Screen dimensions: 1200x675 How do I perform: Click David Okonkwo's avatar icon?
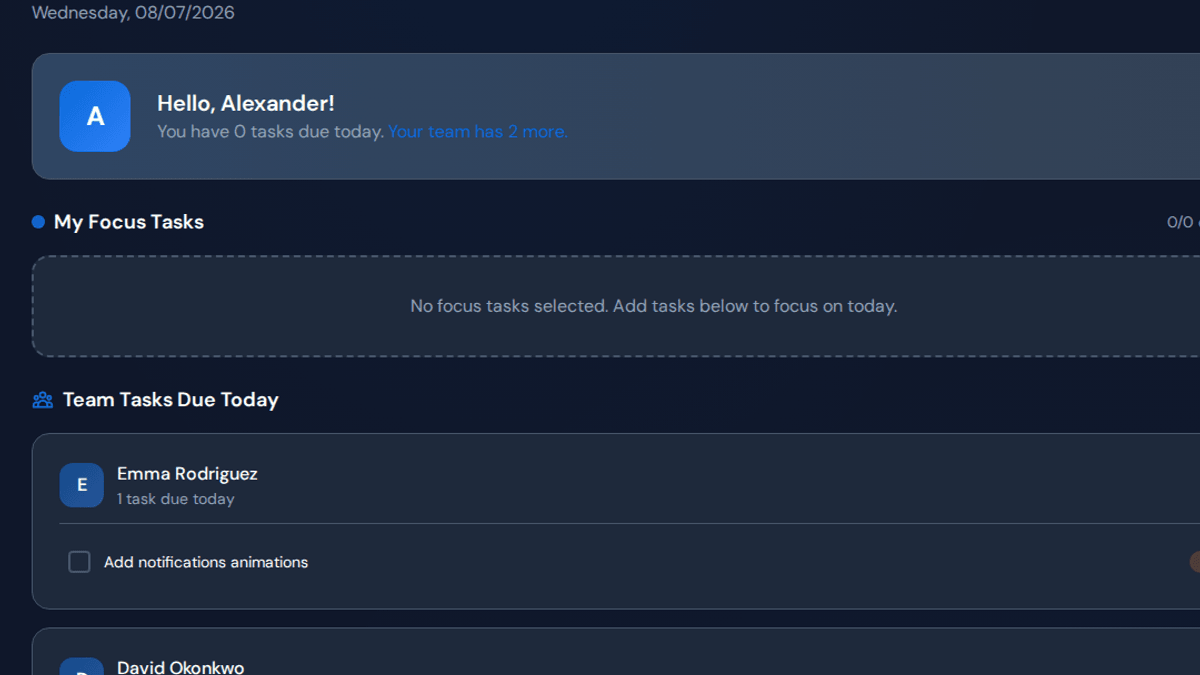pyautogui.click(x=82, y=667)
